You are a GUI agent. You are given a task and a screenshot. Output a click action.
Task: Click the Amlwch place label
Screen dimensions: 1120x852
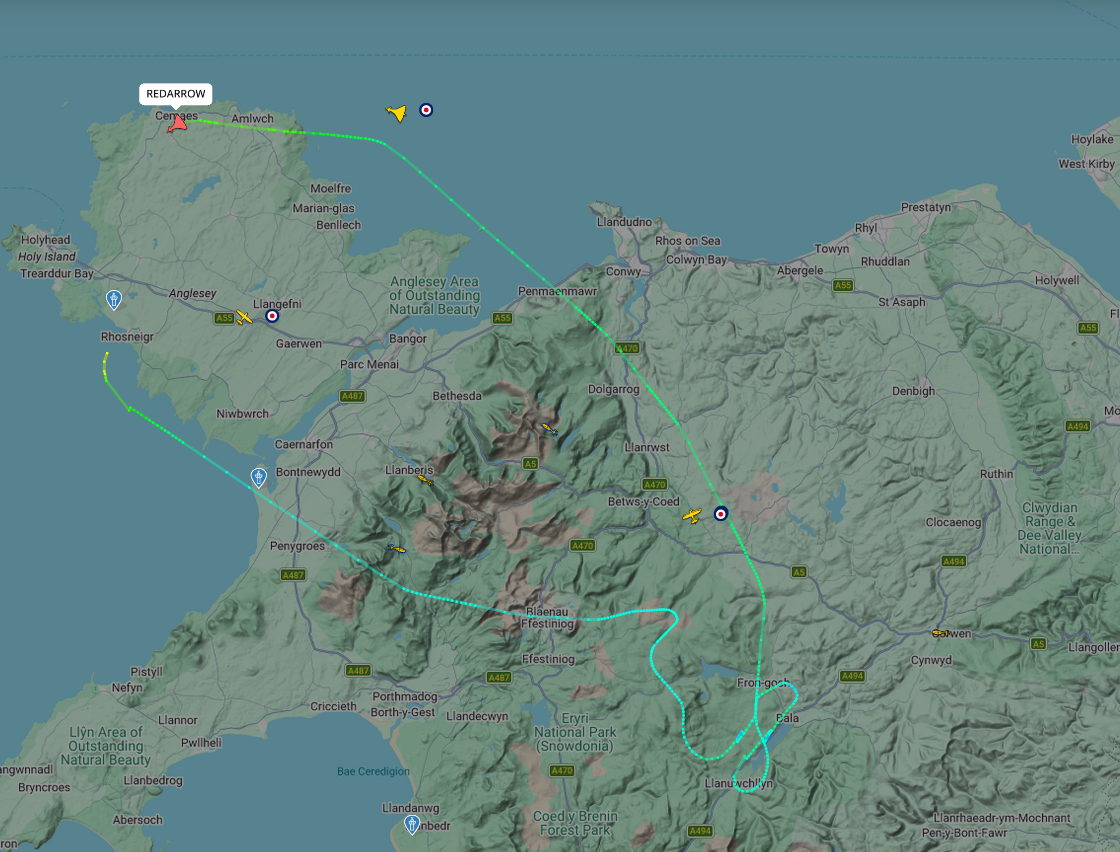coord(252,119)
